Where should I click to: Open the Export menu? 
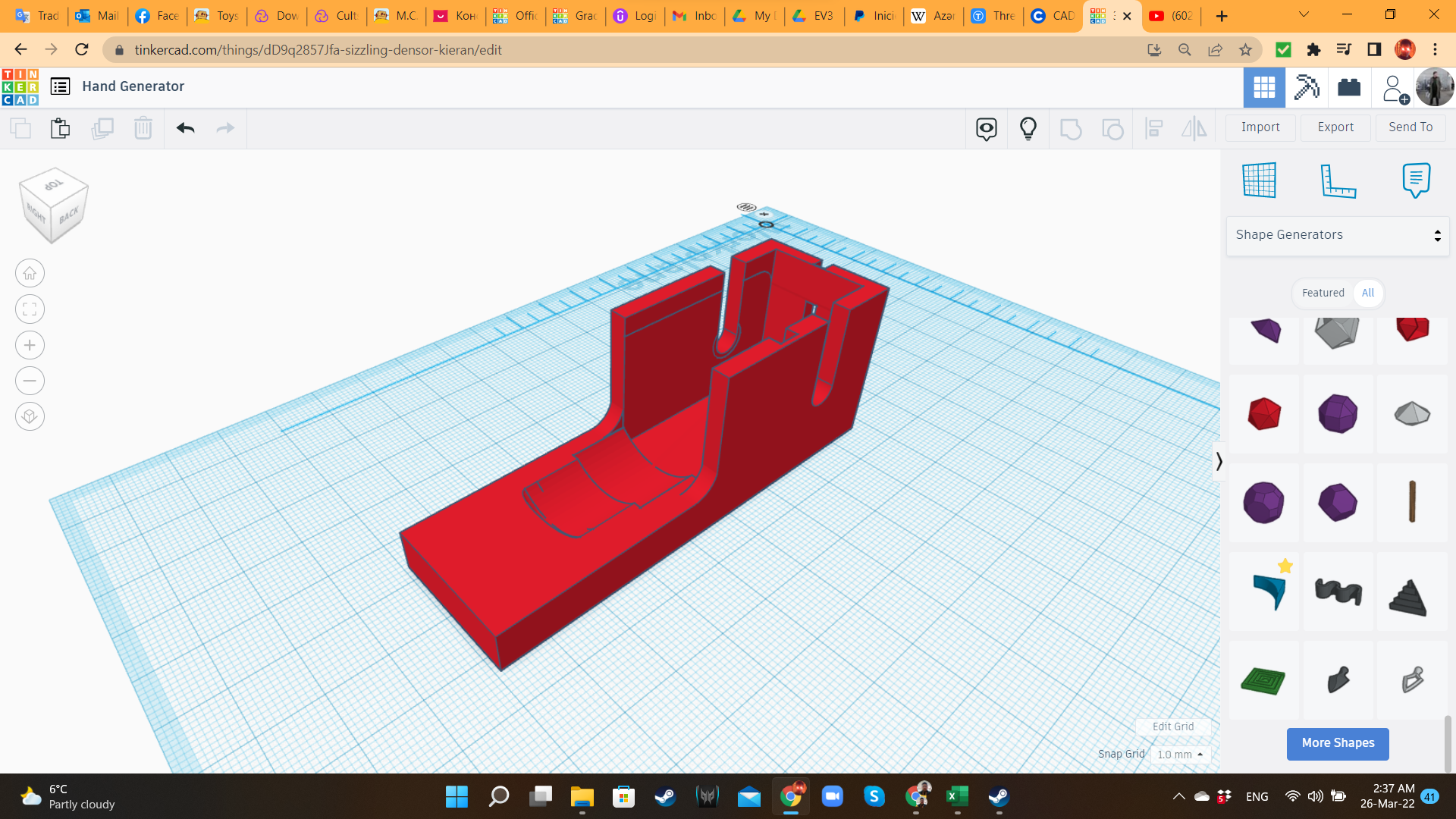point(1335,127)
